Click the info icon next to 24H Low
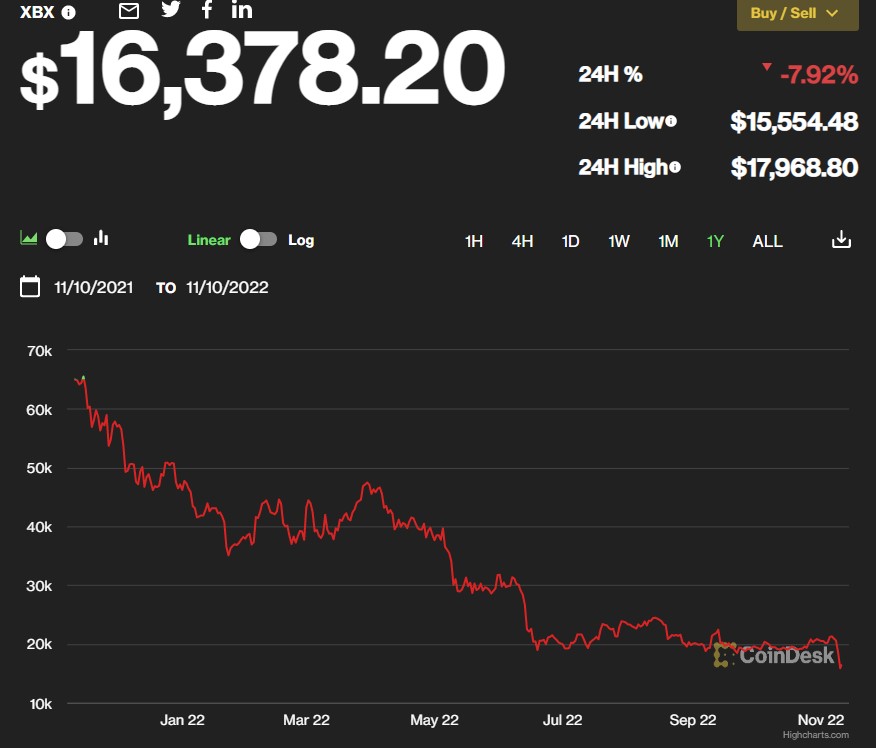 tap(671, 122)
